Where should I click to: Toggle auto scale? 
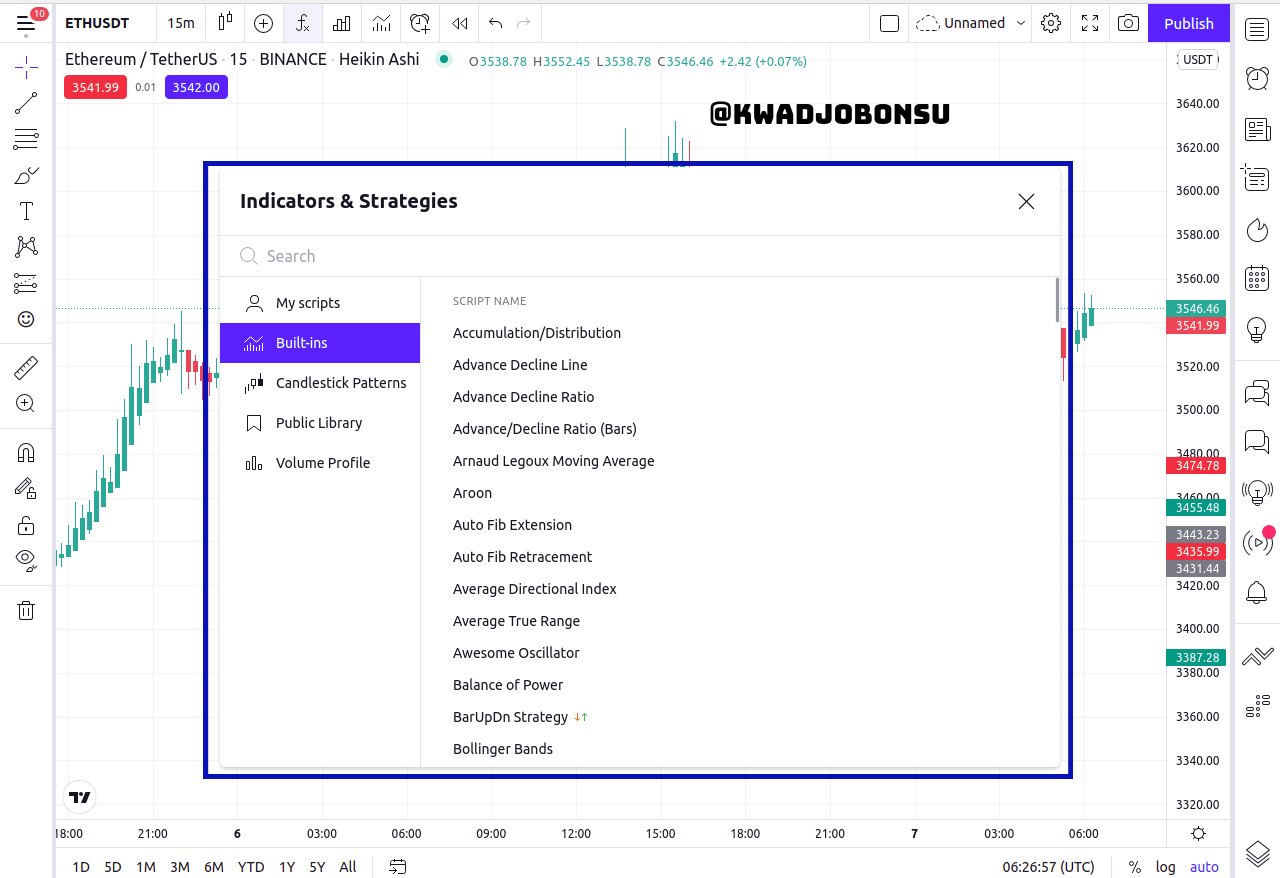[x=1204, y=867]
